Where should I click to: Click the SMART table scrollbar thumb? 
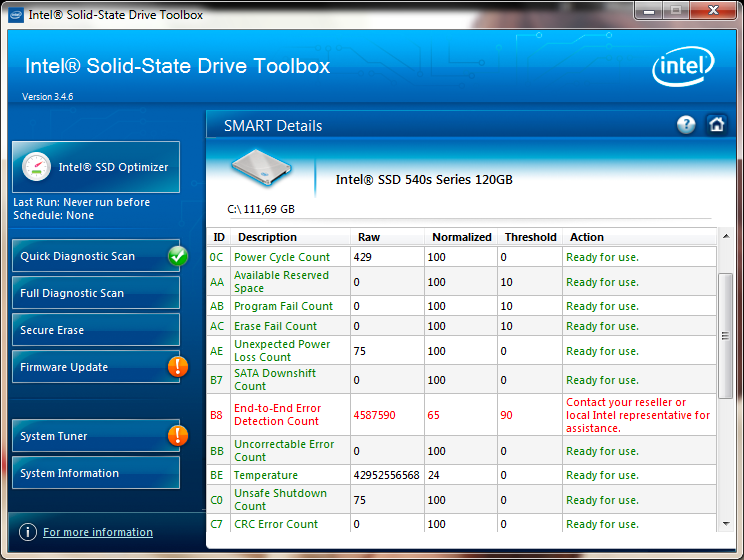coord(725,336)
